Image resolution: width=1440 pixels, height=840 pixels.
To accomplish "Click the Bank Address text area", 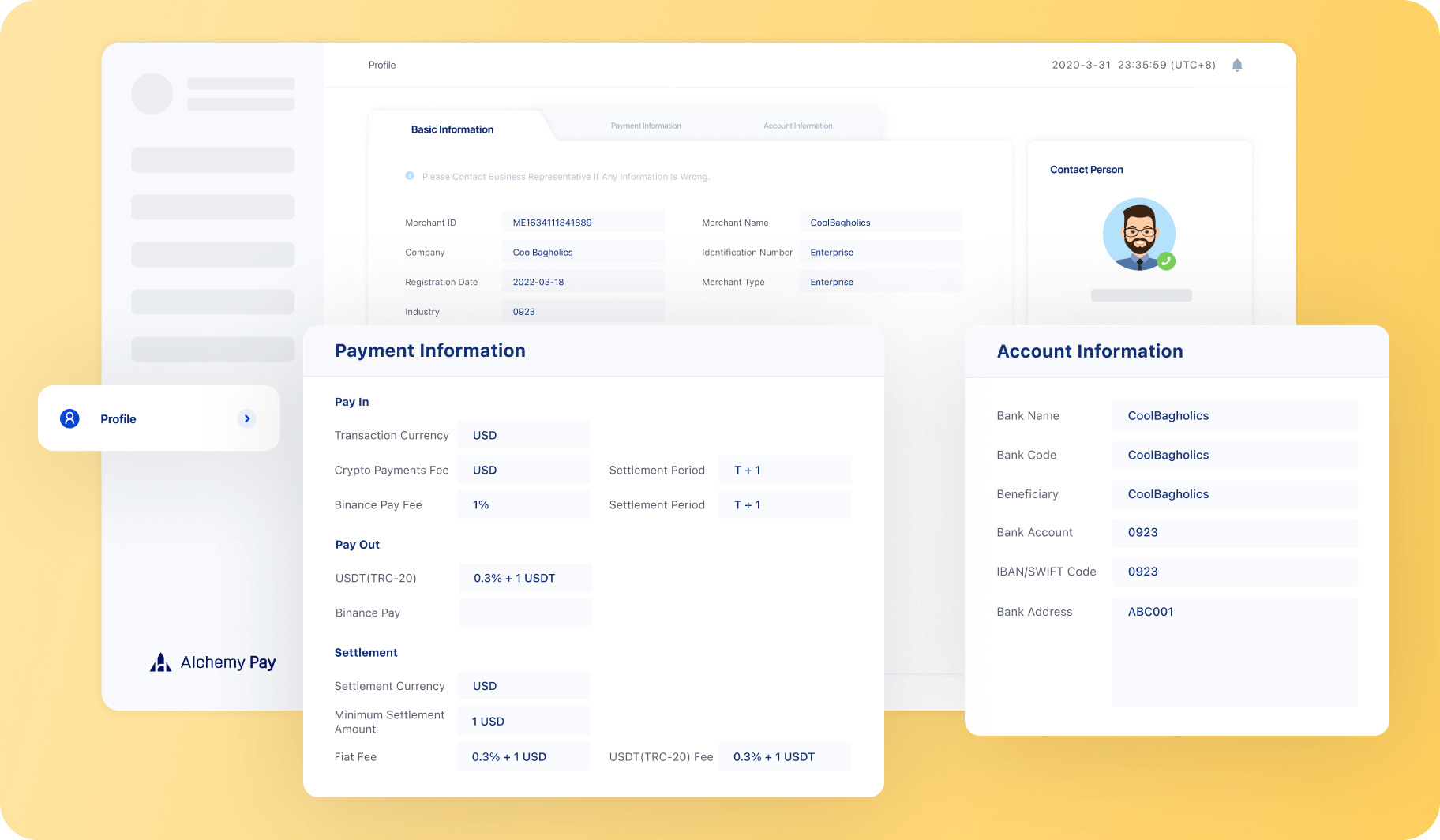I will tap(1234, 652).
